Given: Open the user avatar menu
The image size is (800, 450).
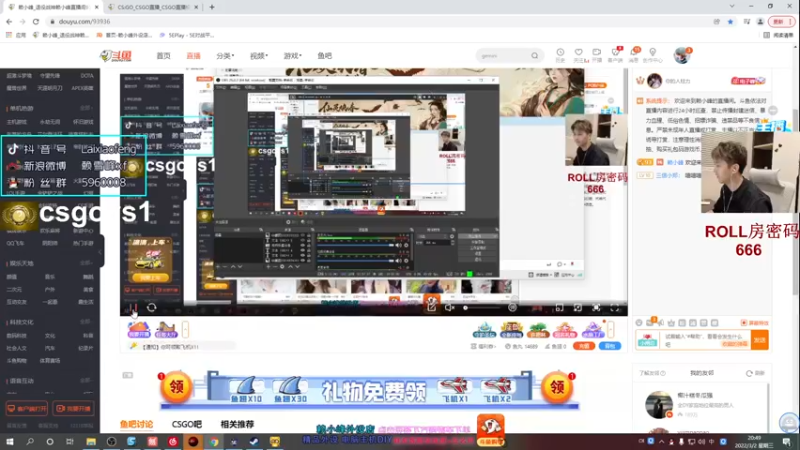Looking at the screenshot, I should [682, 55].
